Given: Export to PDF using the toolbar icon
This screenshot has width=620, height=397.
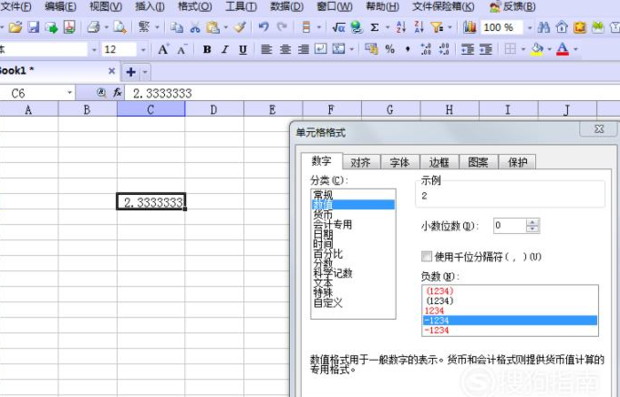Looking at the screenshot, I should 70,27.
